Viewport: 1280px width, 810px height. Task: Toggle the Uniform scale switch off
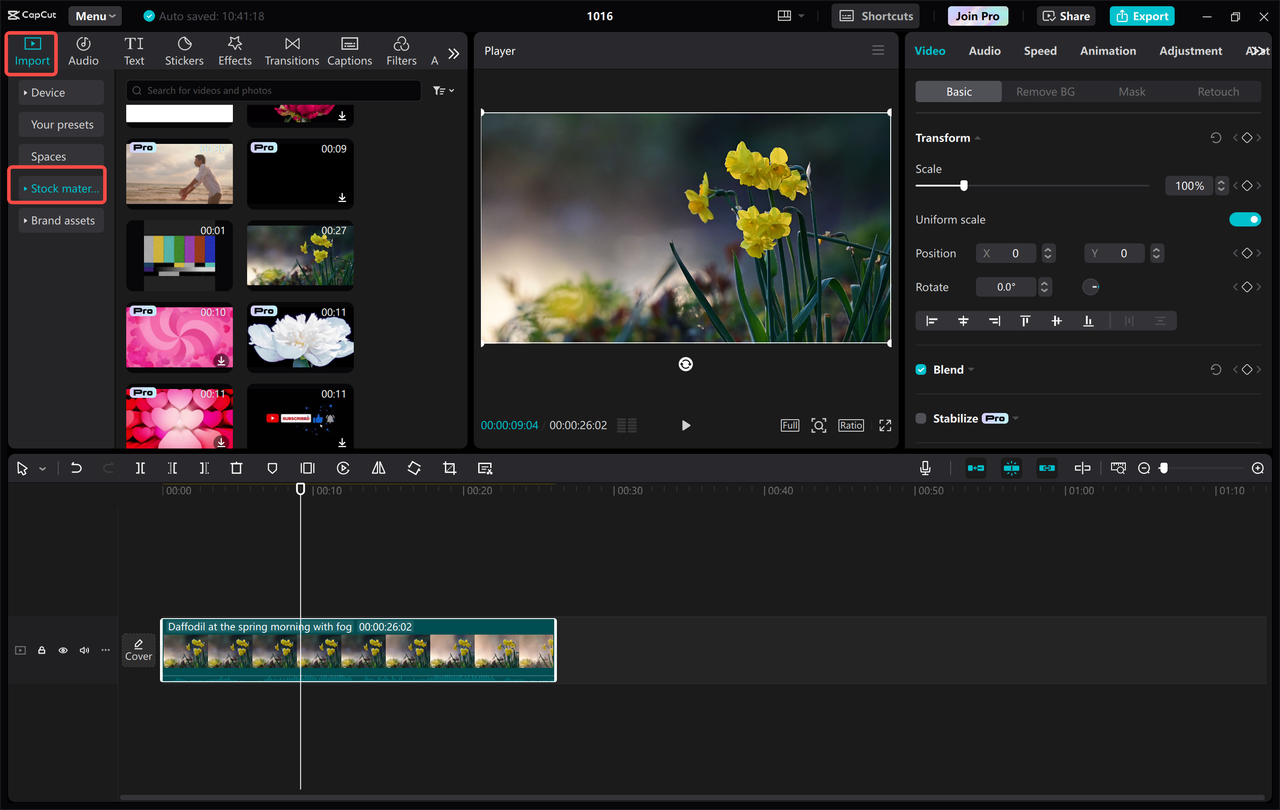pyautogui.click(x=1245, y=219)
